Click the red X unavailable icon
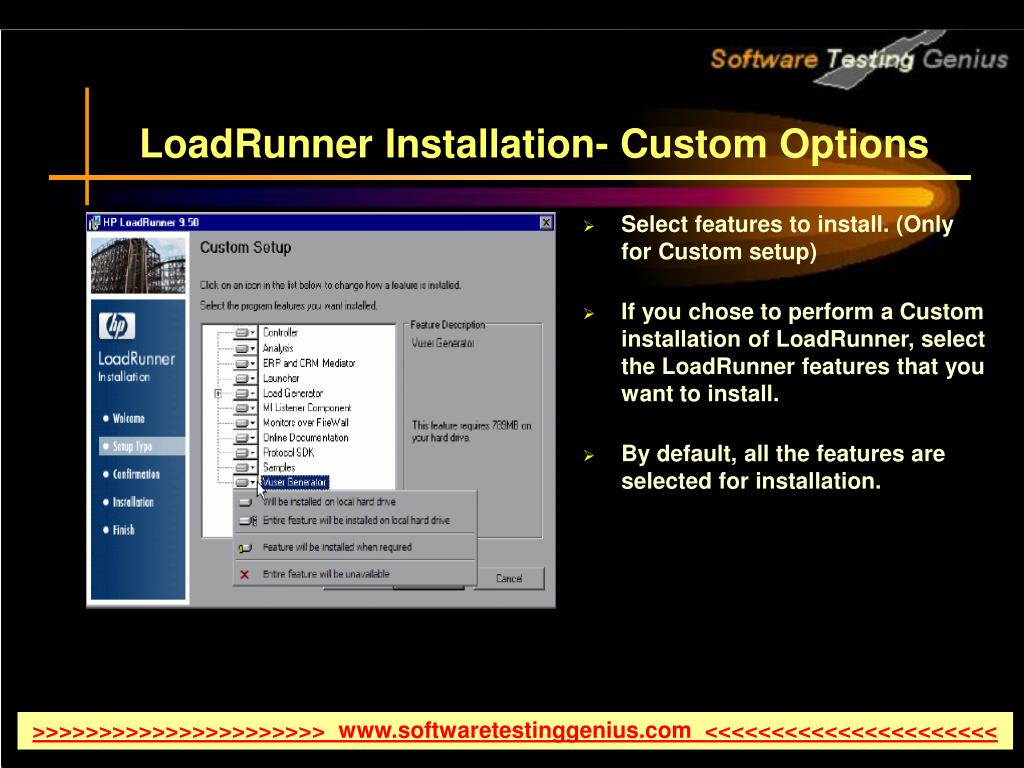 click(x=244, y=575)
